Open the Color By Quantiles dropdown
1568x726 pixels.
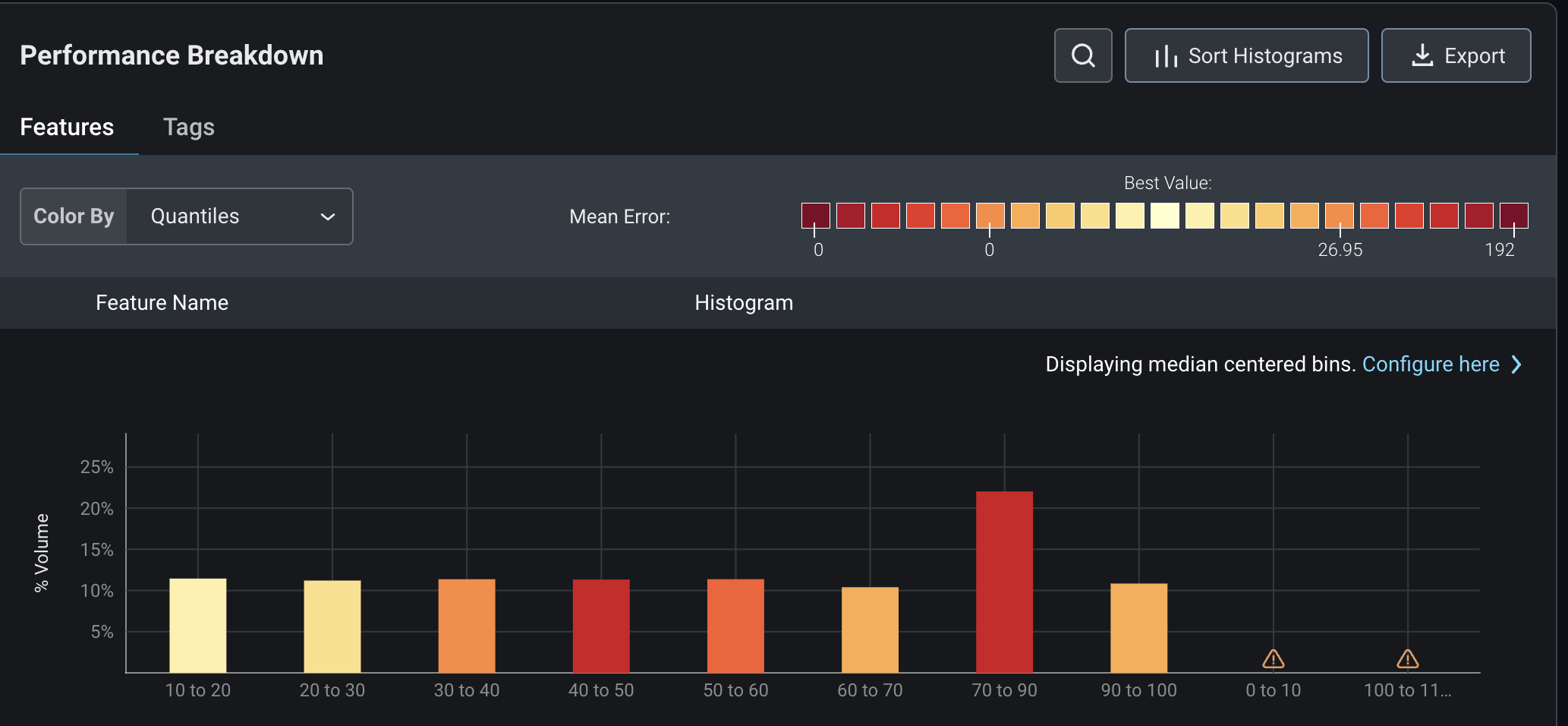point(187,216)
